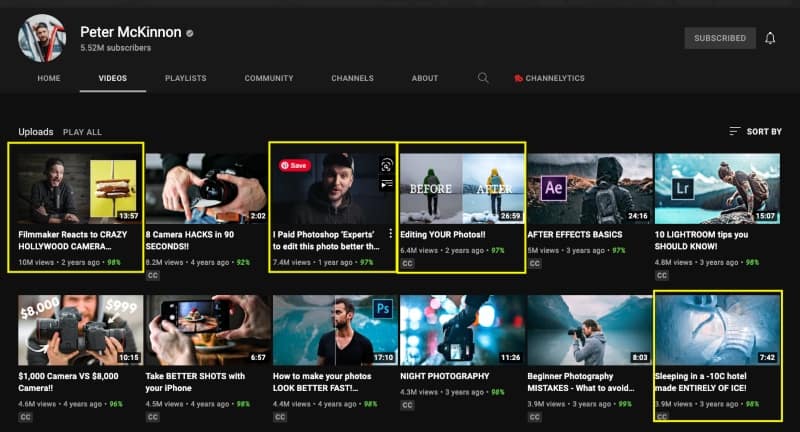Open the About tab
The width and height of the screenshot is (800, 432).
tap(425, 78)
